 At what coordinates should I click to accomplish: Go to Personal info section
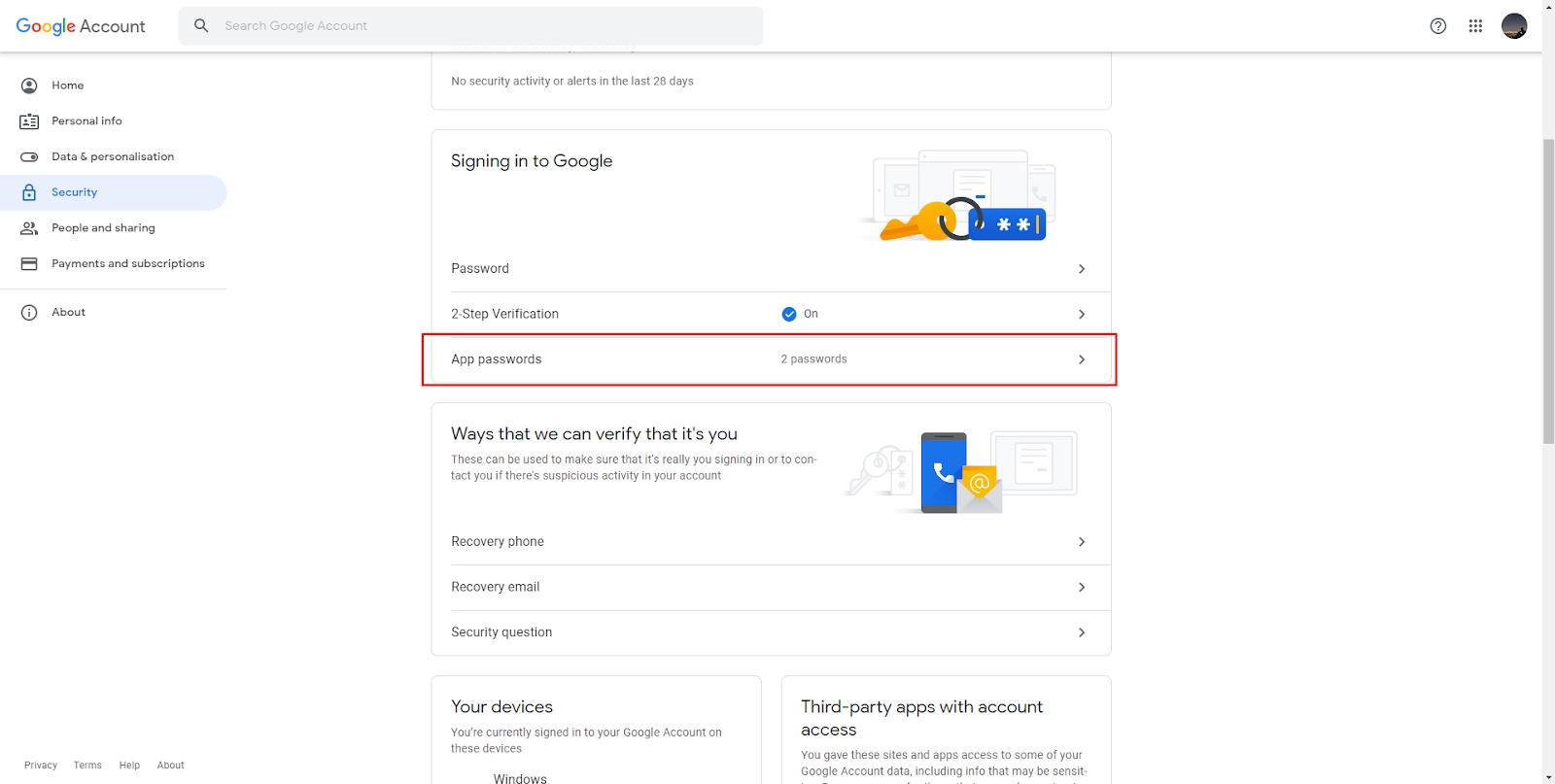coord(114,121)
